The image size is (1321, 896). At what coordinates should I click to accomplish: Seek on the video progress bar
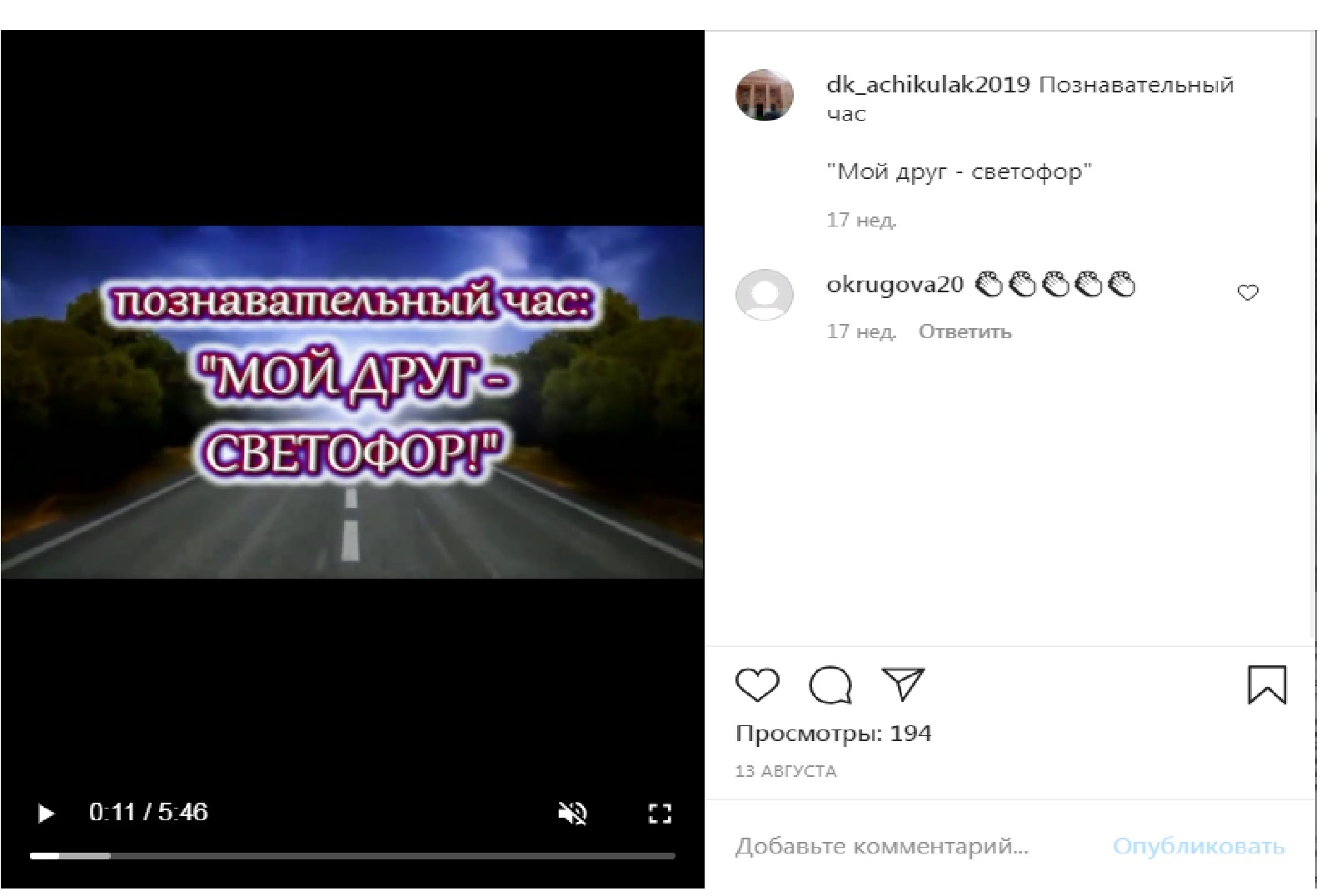[352, 856]
